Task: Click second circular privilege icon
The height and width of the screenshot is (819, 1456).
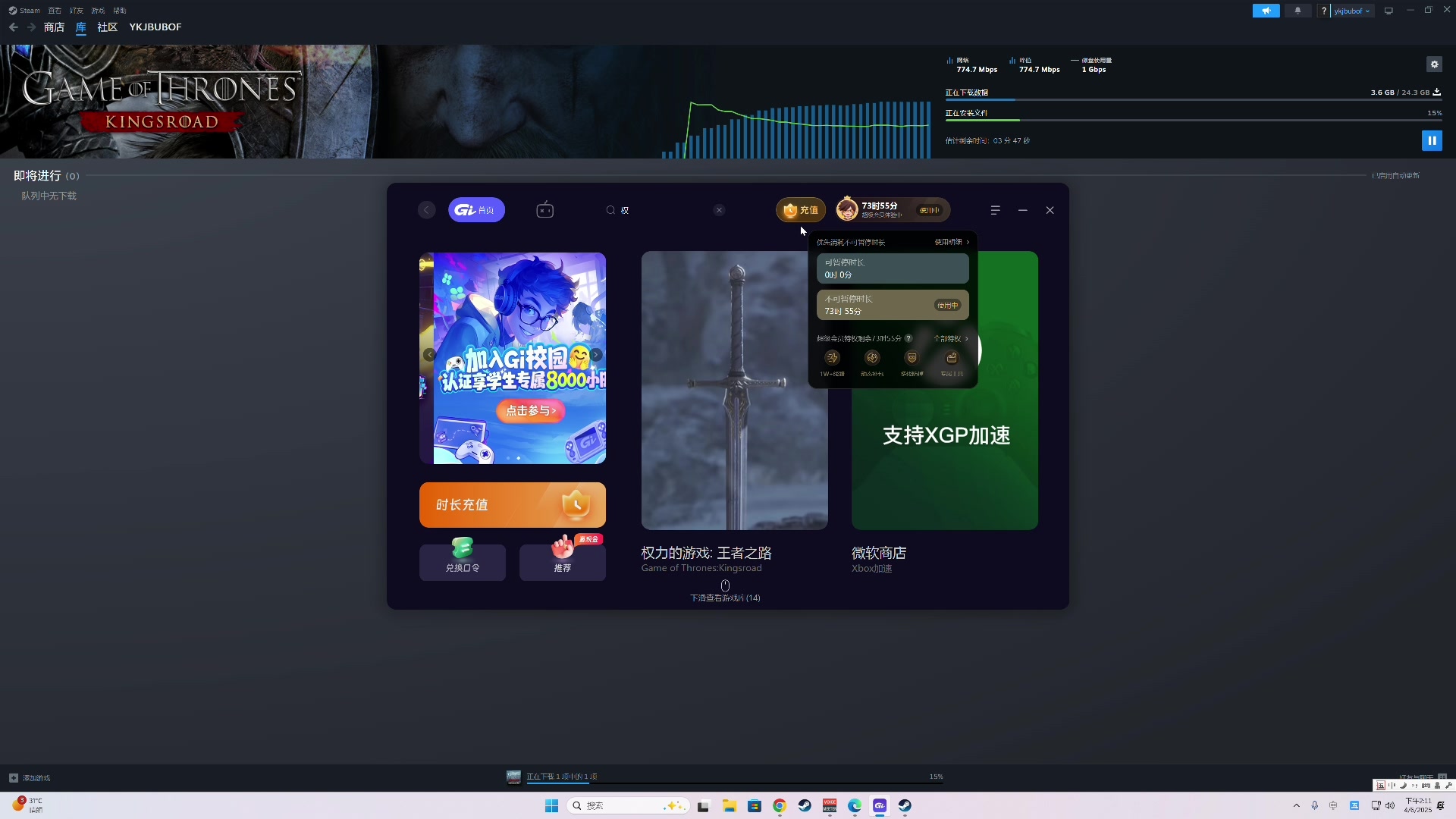Action: pos(872,358)
